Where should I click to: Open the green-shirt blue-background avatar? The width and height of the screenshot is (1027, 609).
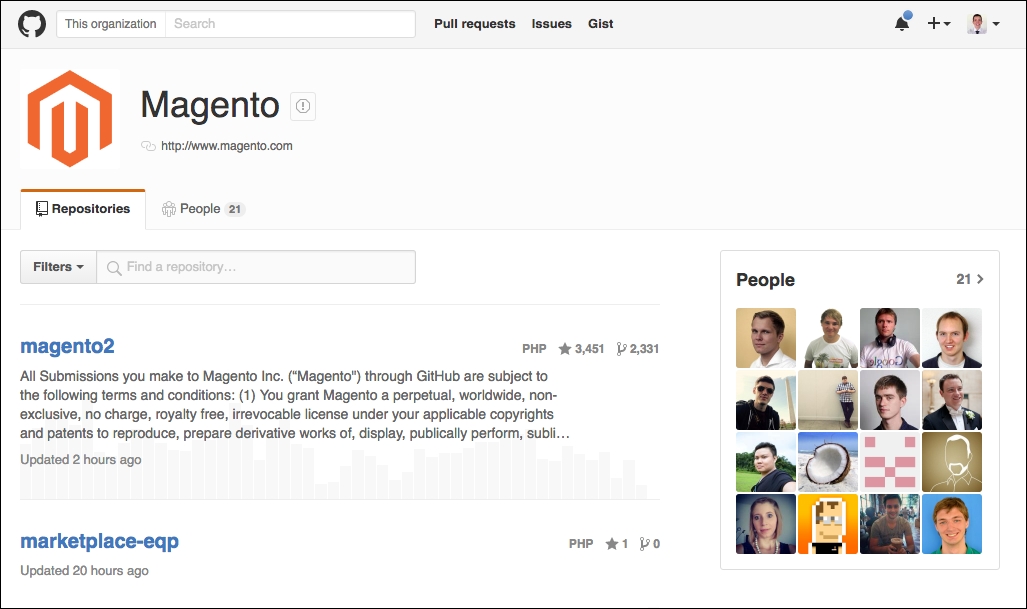coord(952,524)
